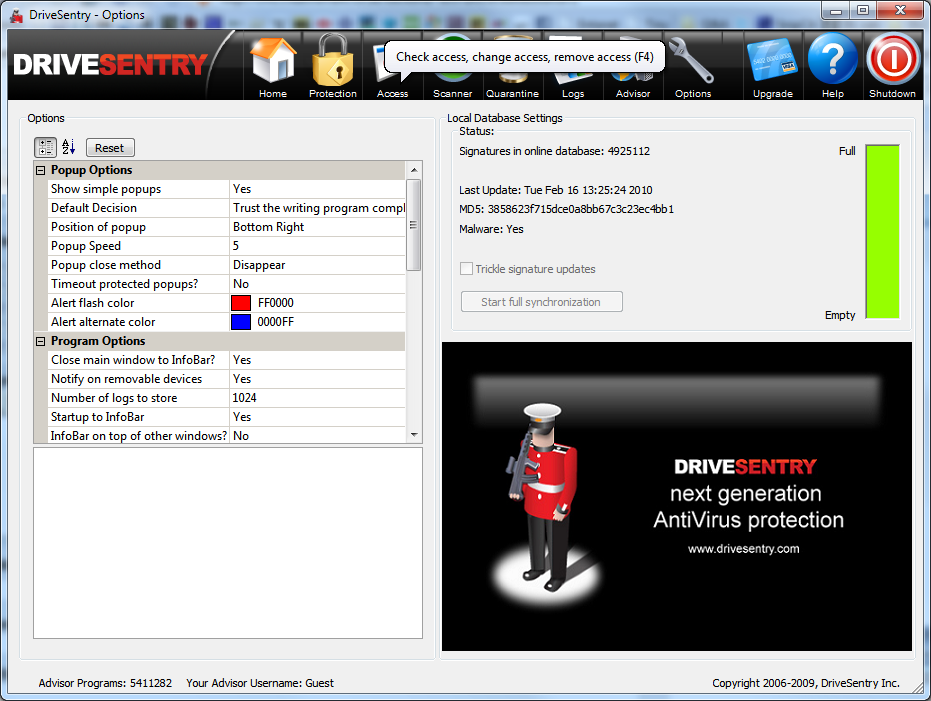Viewport: 931px width, 701px height.
Task: Click the 0000FF color value text
Action: pos(276,322)
